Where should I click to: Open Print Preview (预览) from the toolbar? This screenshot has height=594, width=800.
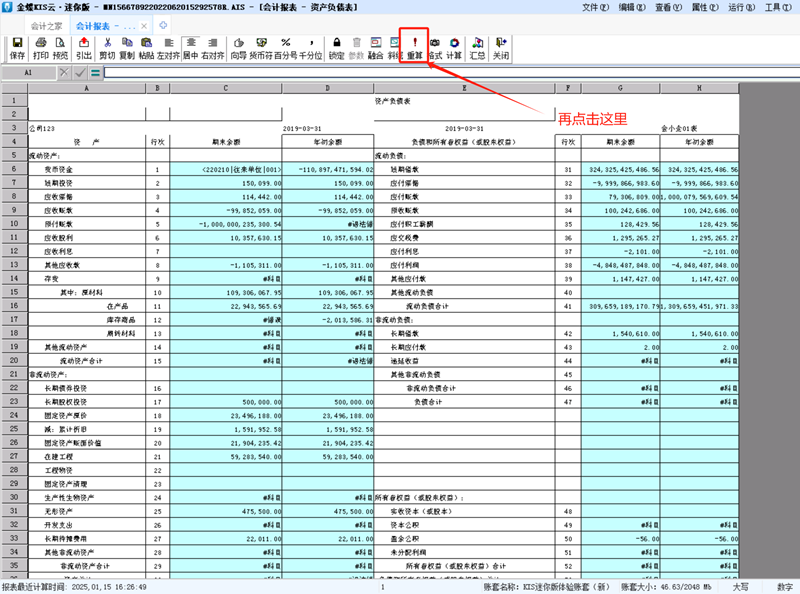tap(61, 49)
